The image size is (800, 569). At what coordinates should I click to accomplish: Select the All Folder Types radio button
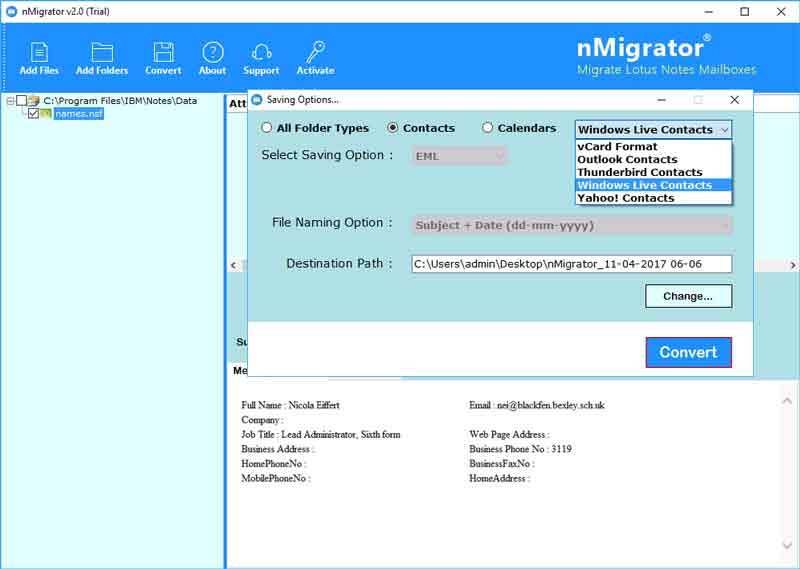point(266,128)
